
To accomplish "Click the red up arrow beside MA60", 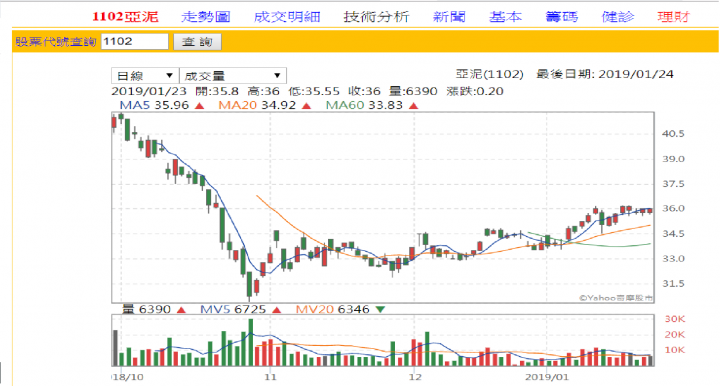I will (413, 106).
